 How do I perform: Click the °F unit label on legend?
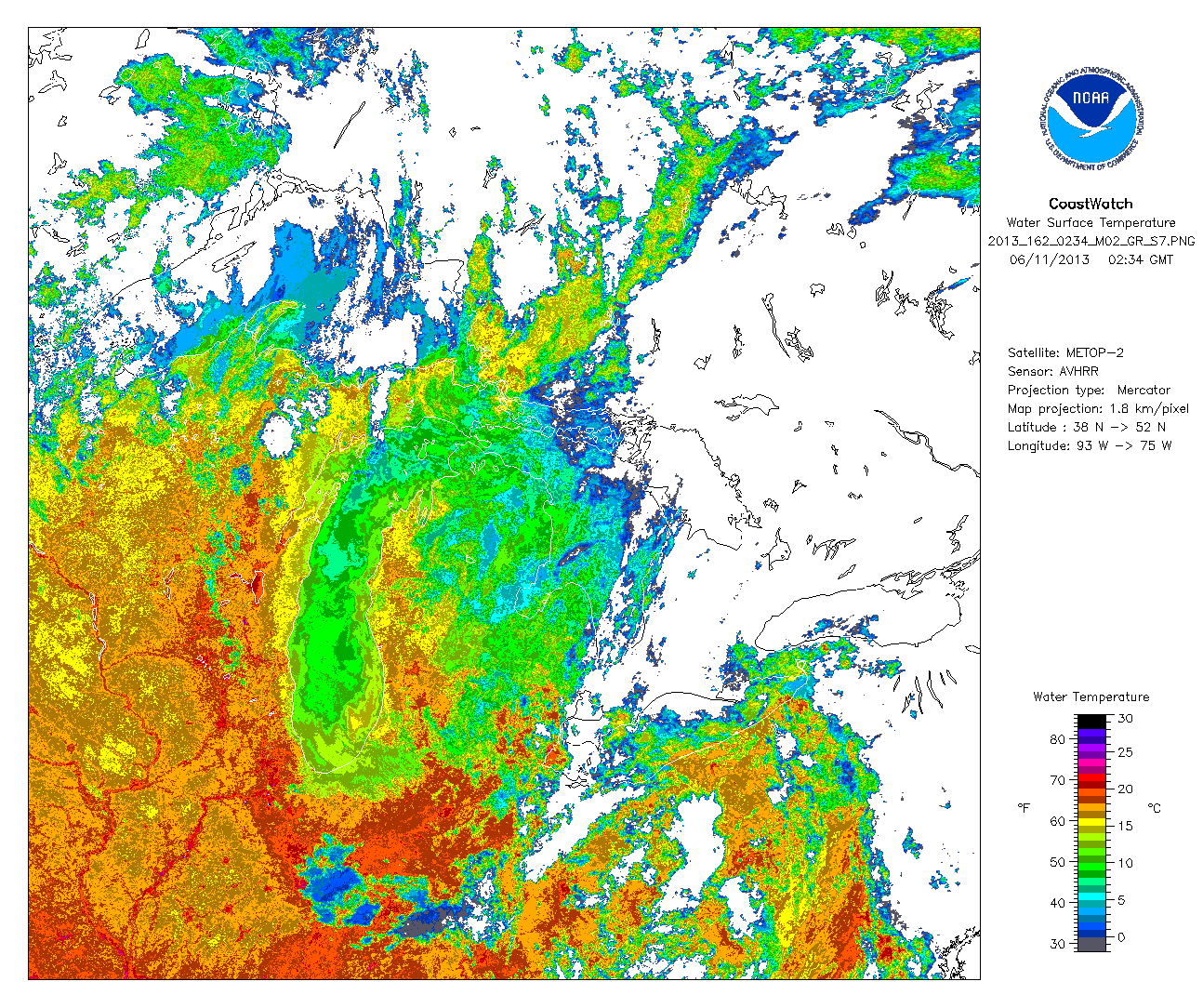coord(1024,808)
